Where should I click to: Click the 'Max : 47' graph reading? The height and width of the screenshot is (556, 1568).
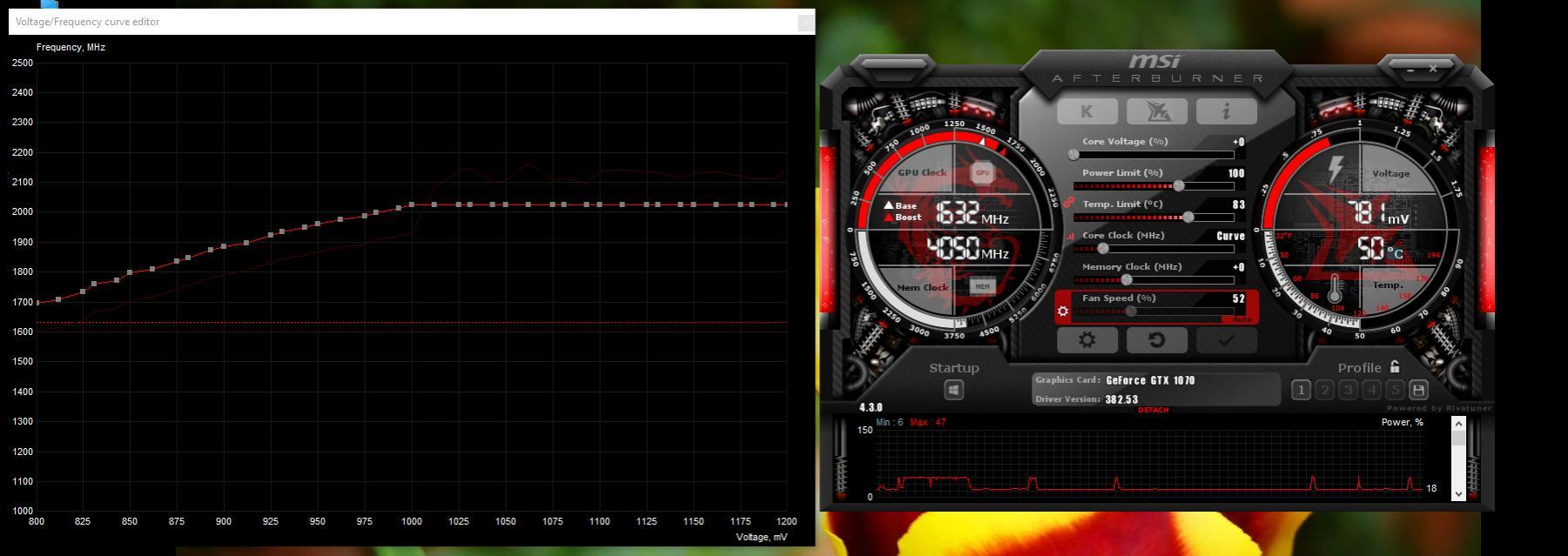928,422
